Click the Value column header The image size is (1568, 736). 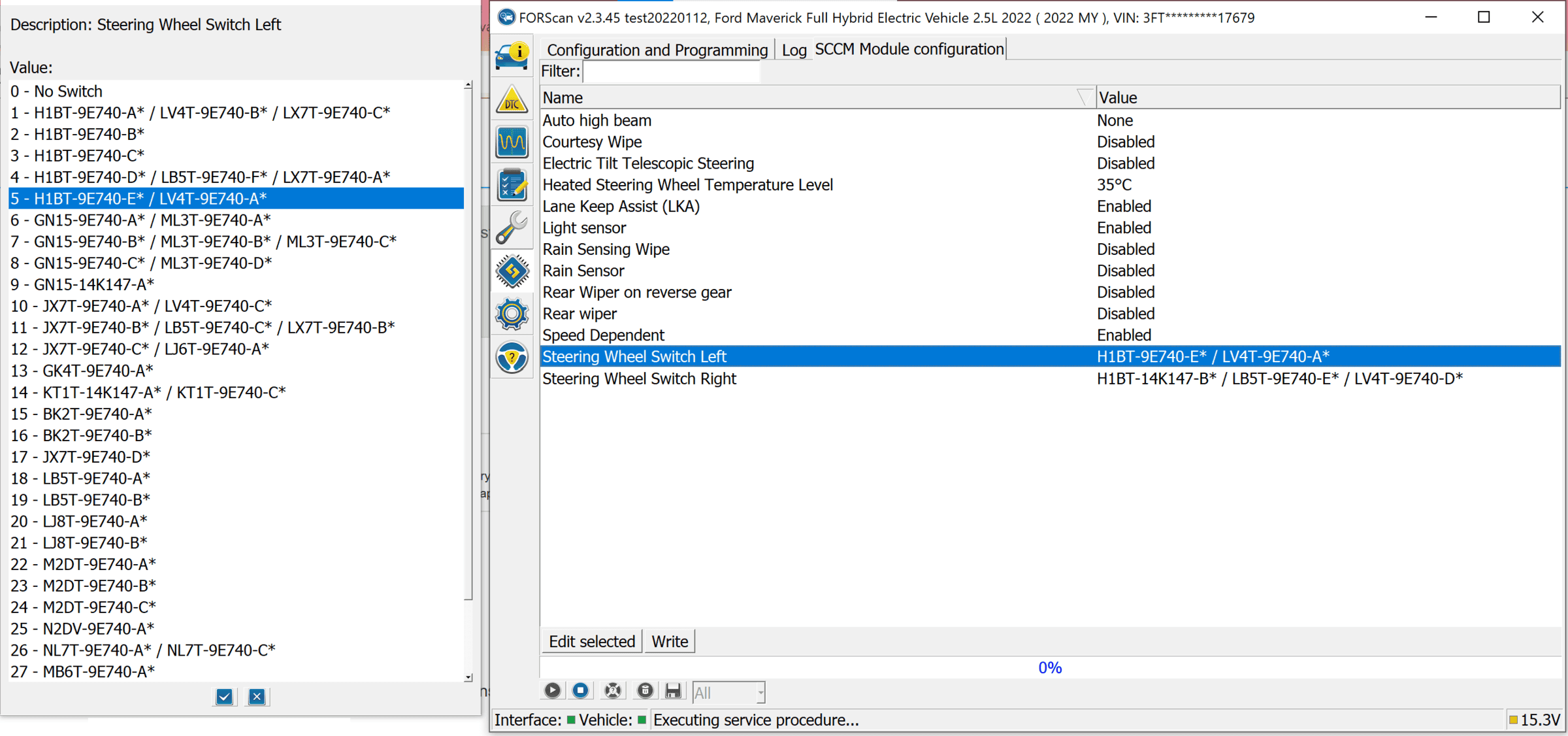click(1328, 97)
